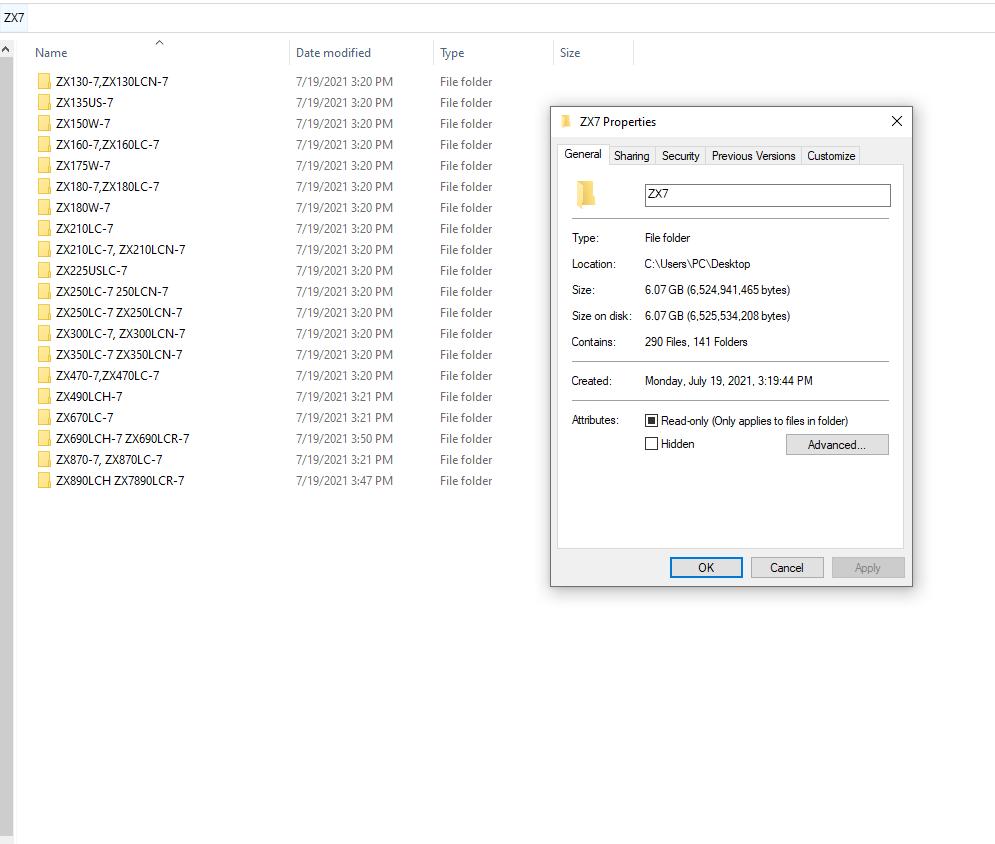Click the ZX300LC-7, ZX300LCN-7 folder icon

pyautogui.click(x=44, y=333)
